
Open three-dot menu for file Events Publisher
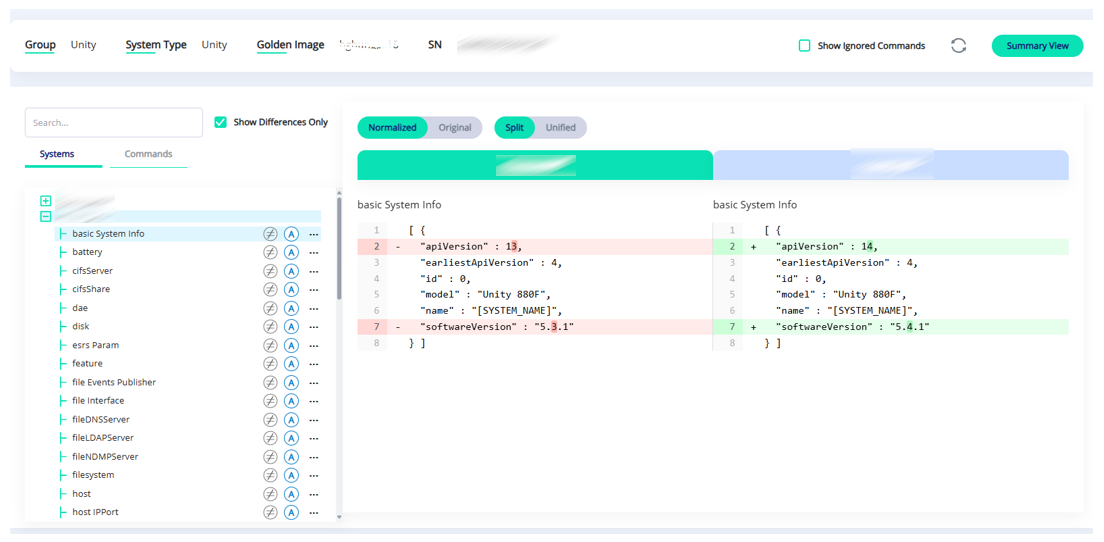pos(314,382)
